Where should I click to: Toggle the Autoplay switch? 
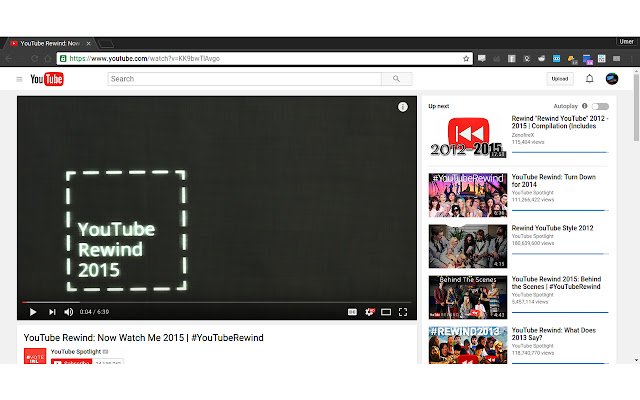pos(600,107)
